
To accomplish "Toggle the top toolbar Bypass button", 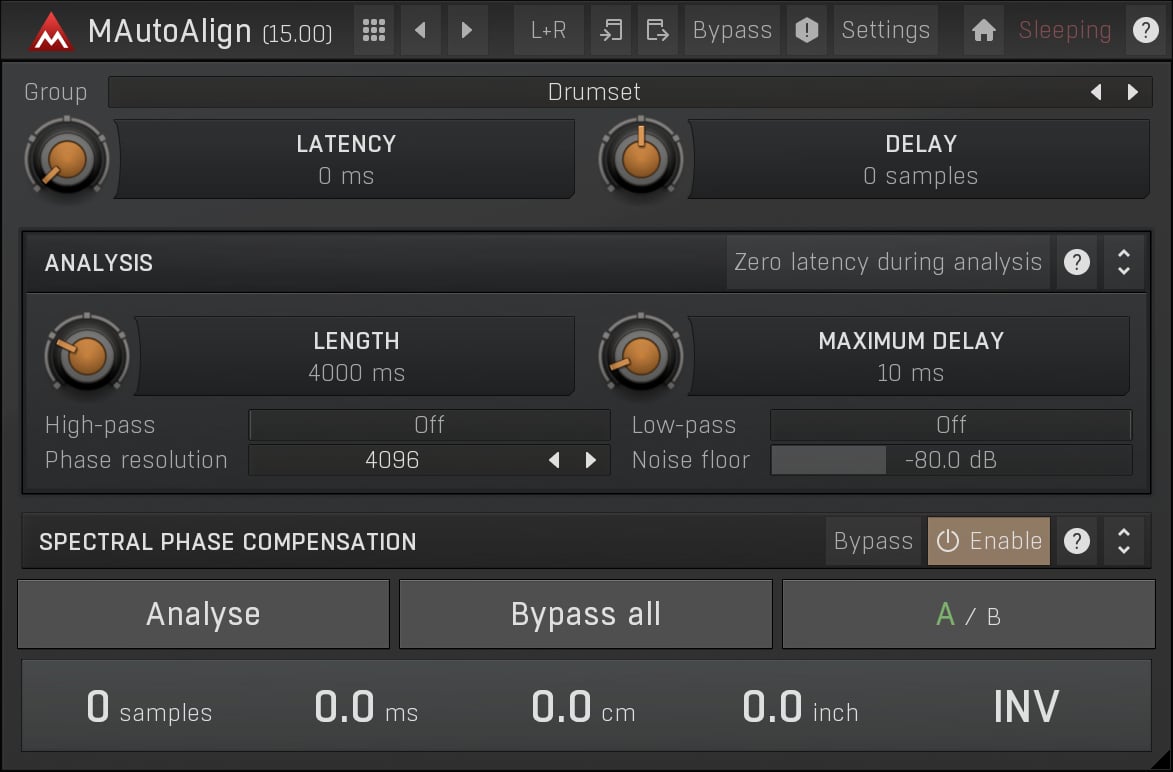I will click(732, 30).
